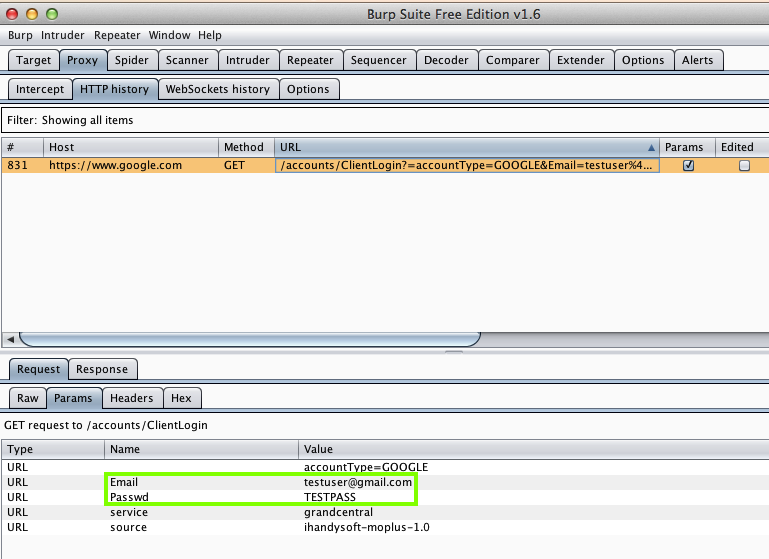This screenshot has width=769, height=559.
Task: Select request number 831 cell
Action: 23,165
